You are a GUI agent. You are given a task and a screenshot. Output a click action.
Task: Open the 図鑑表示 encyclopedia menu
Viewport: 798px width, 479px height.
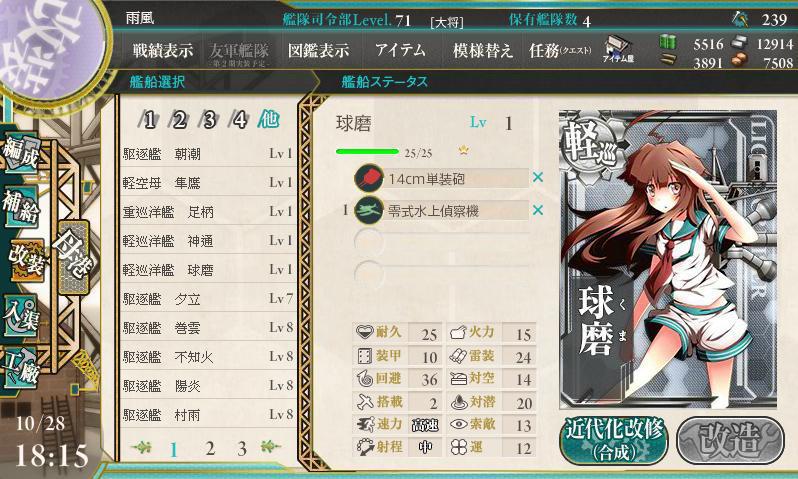[x=319, y=50]
